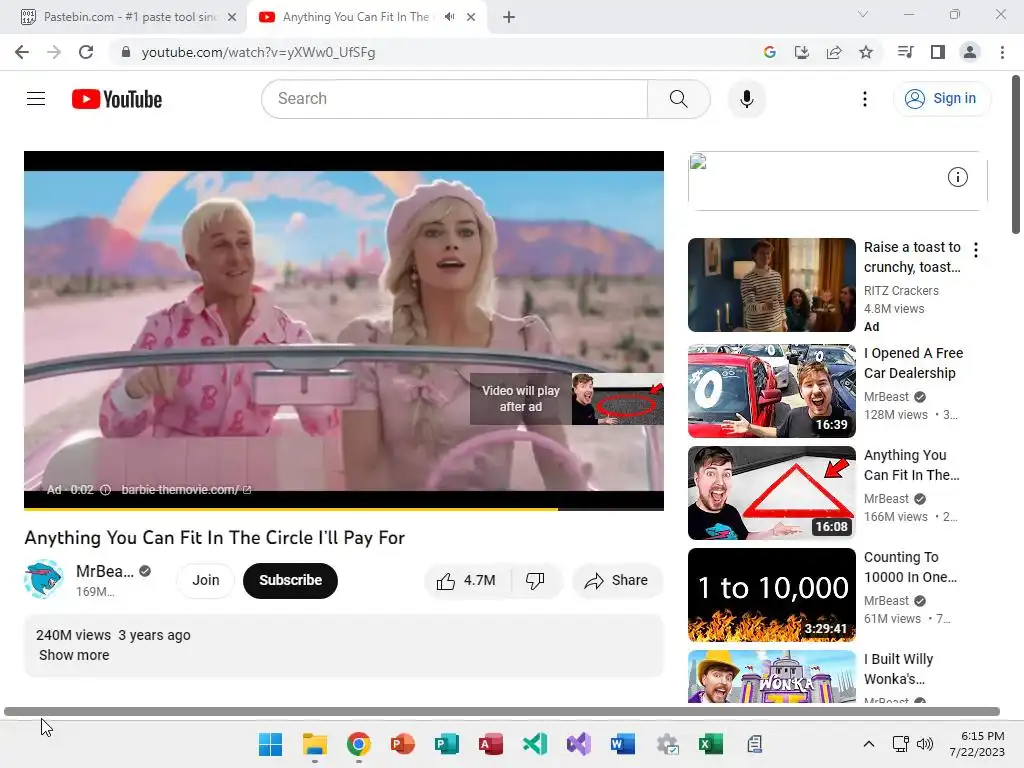Click the horizontal page scrollbar

pos(502,711)
